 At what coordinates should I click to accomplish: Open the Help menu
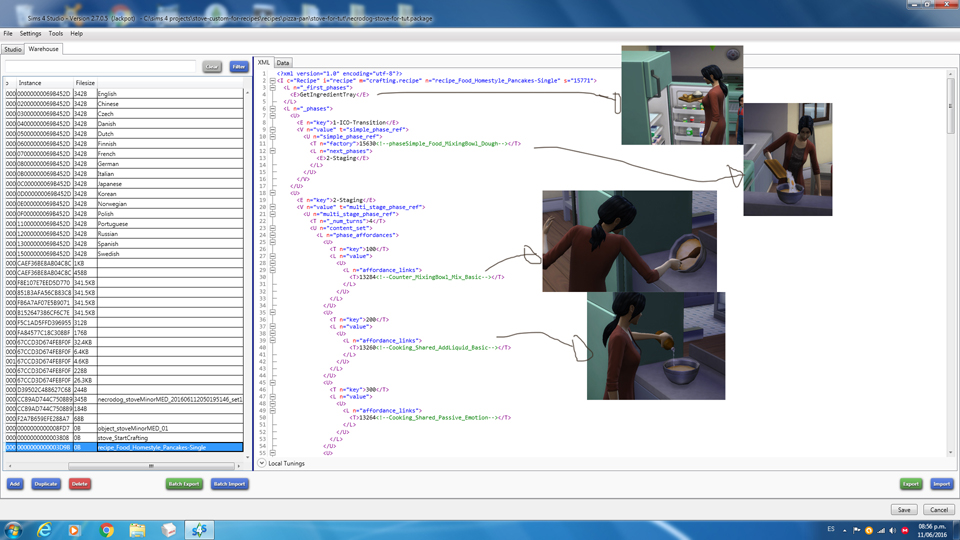pyautogui.click(x=77, y=34)
